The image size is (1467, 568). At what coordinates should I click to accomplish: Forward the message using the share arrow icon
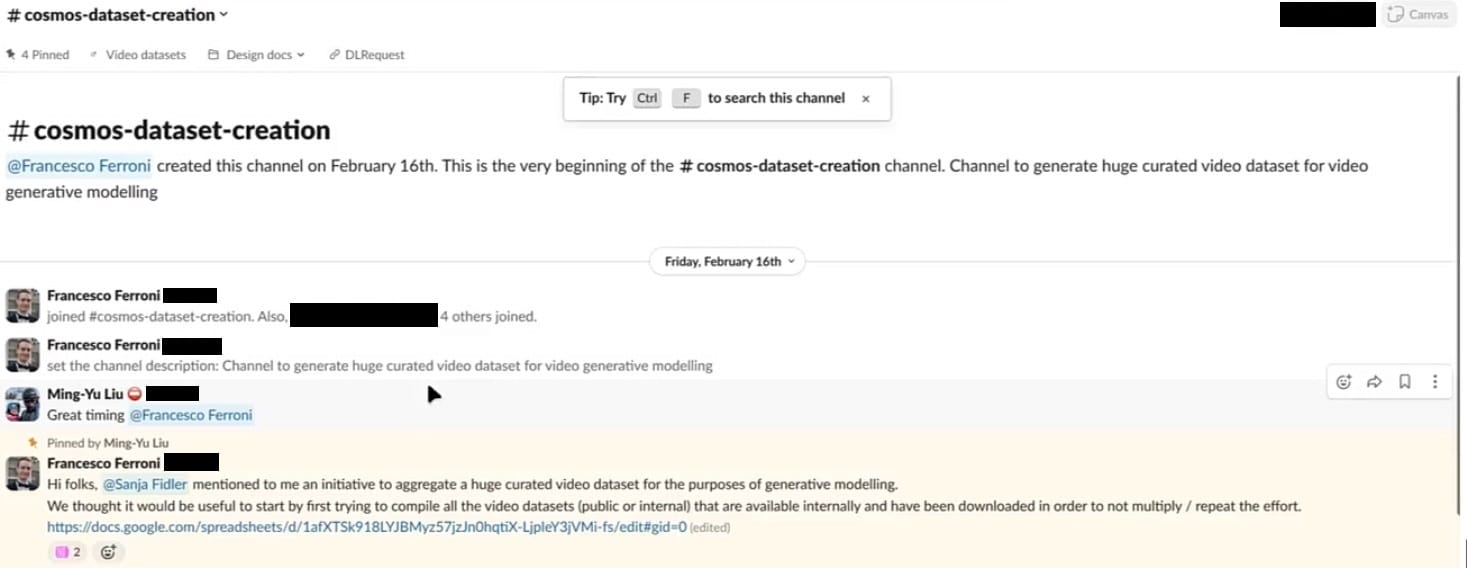click(1374, 382)
